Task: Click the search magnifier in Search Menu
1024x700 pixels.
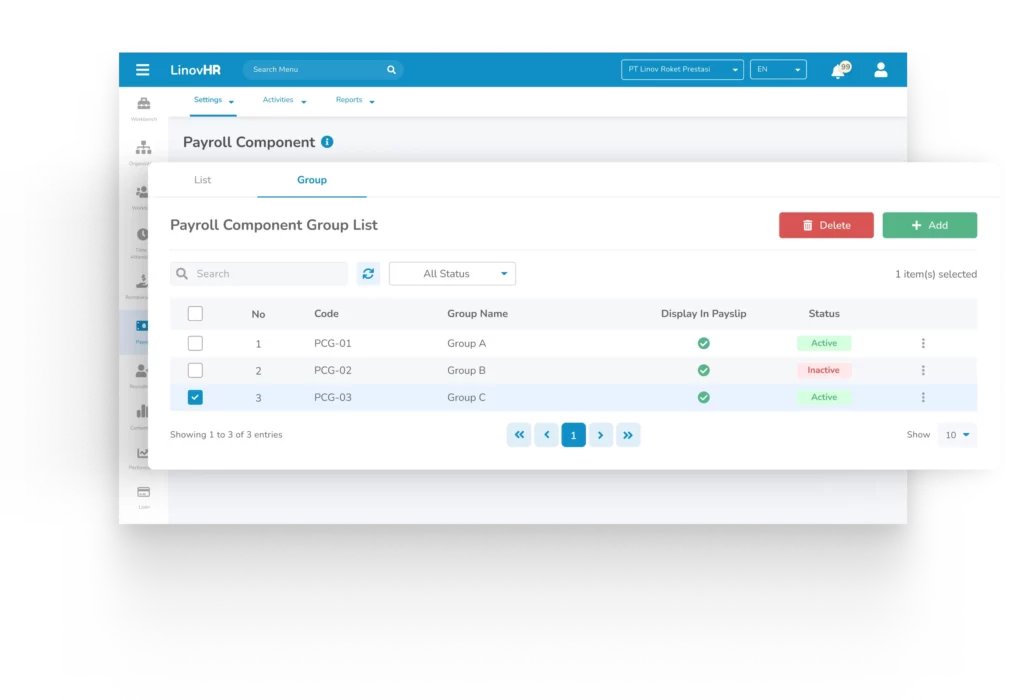Action: [391, 69]
